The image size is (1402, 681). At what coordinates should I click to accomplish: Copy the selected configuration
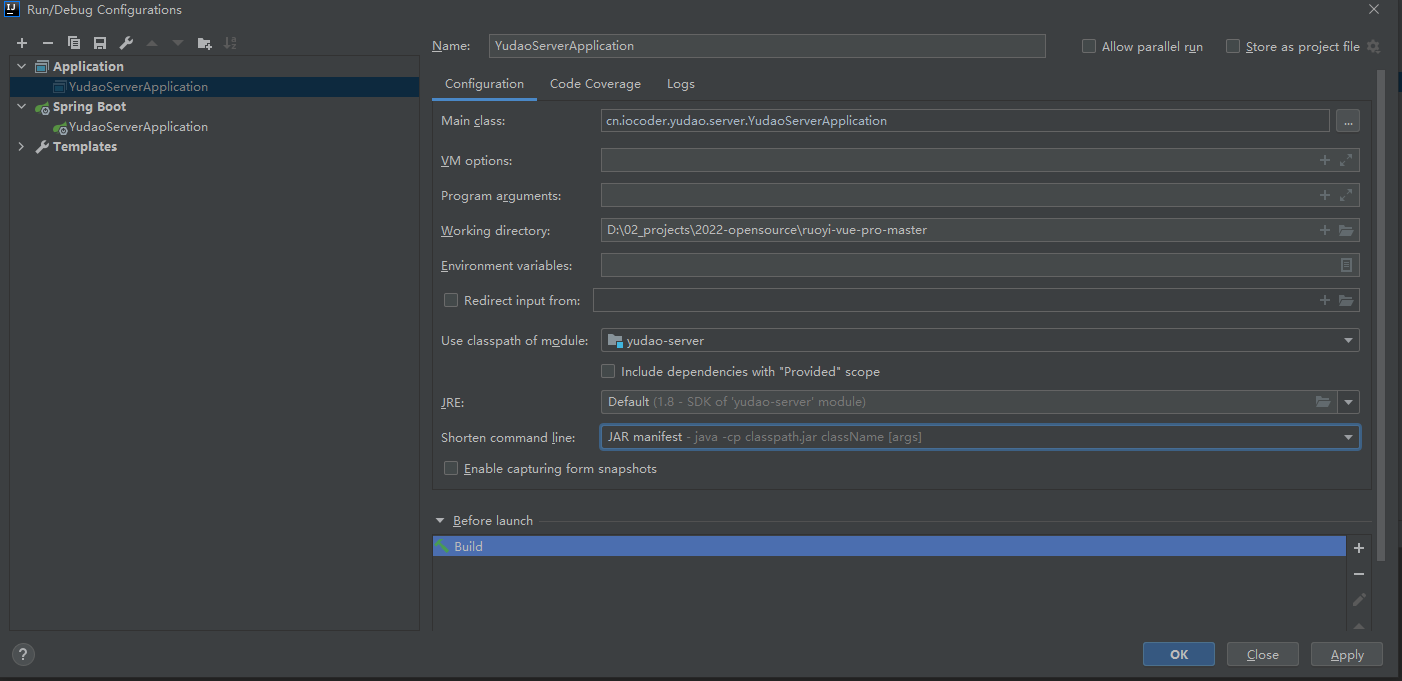[x=74, y=43]
